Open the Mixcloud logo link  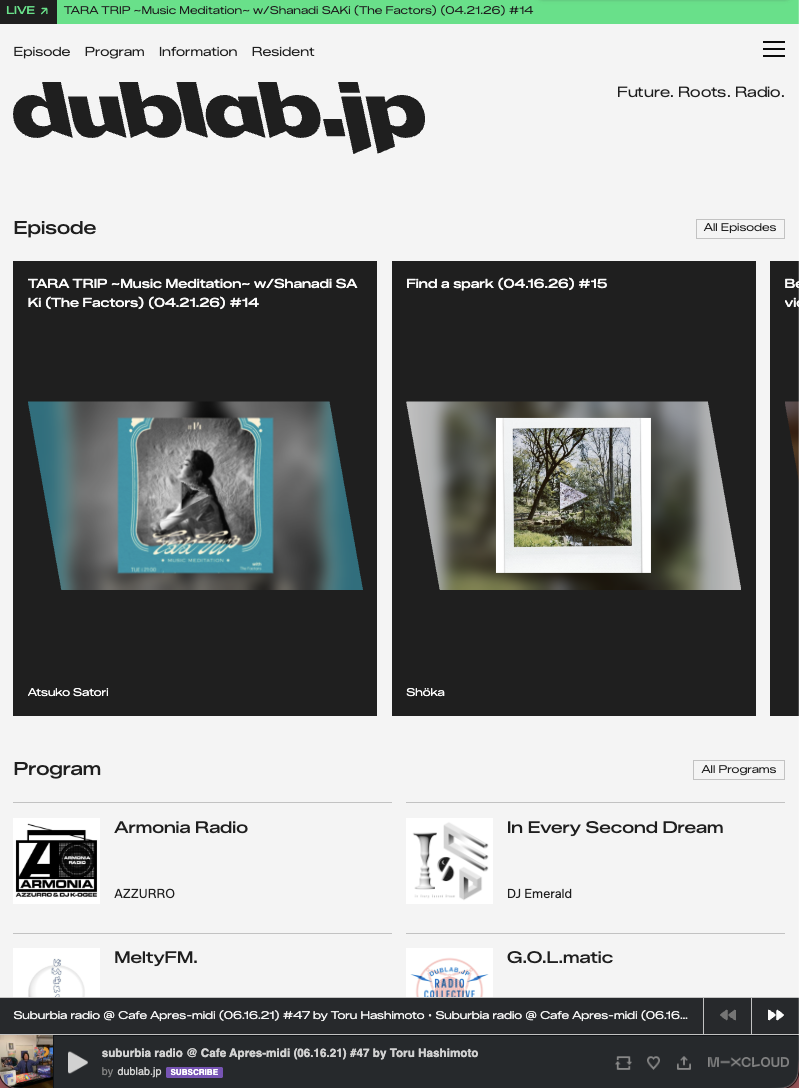pyautogui.click(x=748, y=1062)
